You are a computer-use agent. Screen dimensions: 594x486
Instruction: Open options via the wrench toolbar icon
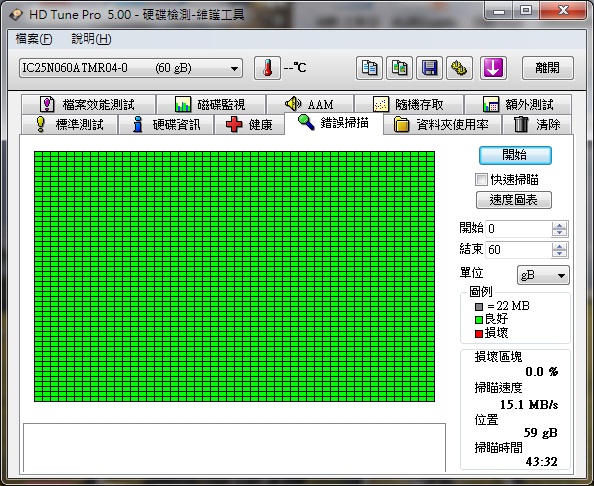pos(459,68)
